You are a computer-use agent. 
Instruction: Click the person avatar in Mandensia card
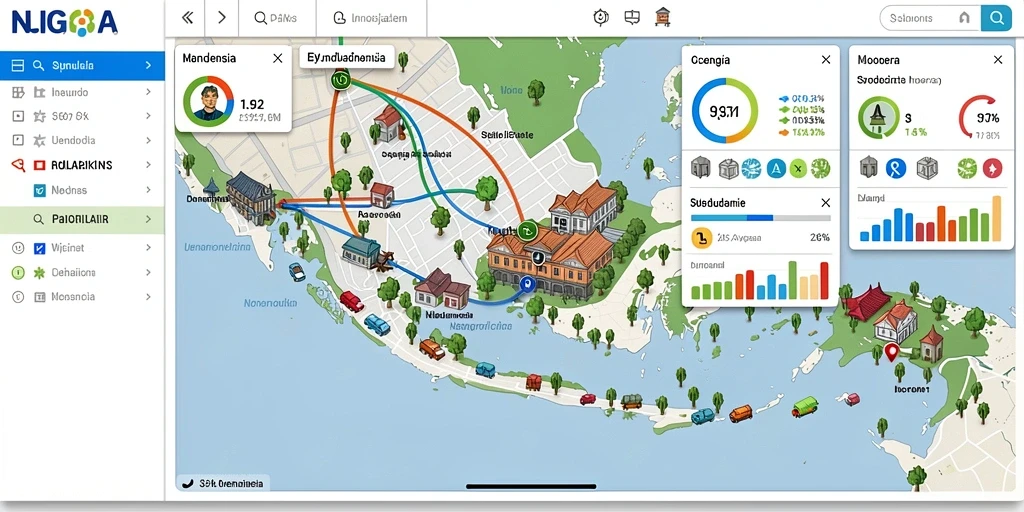tap(208, 103)
